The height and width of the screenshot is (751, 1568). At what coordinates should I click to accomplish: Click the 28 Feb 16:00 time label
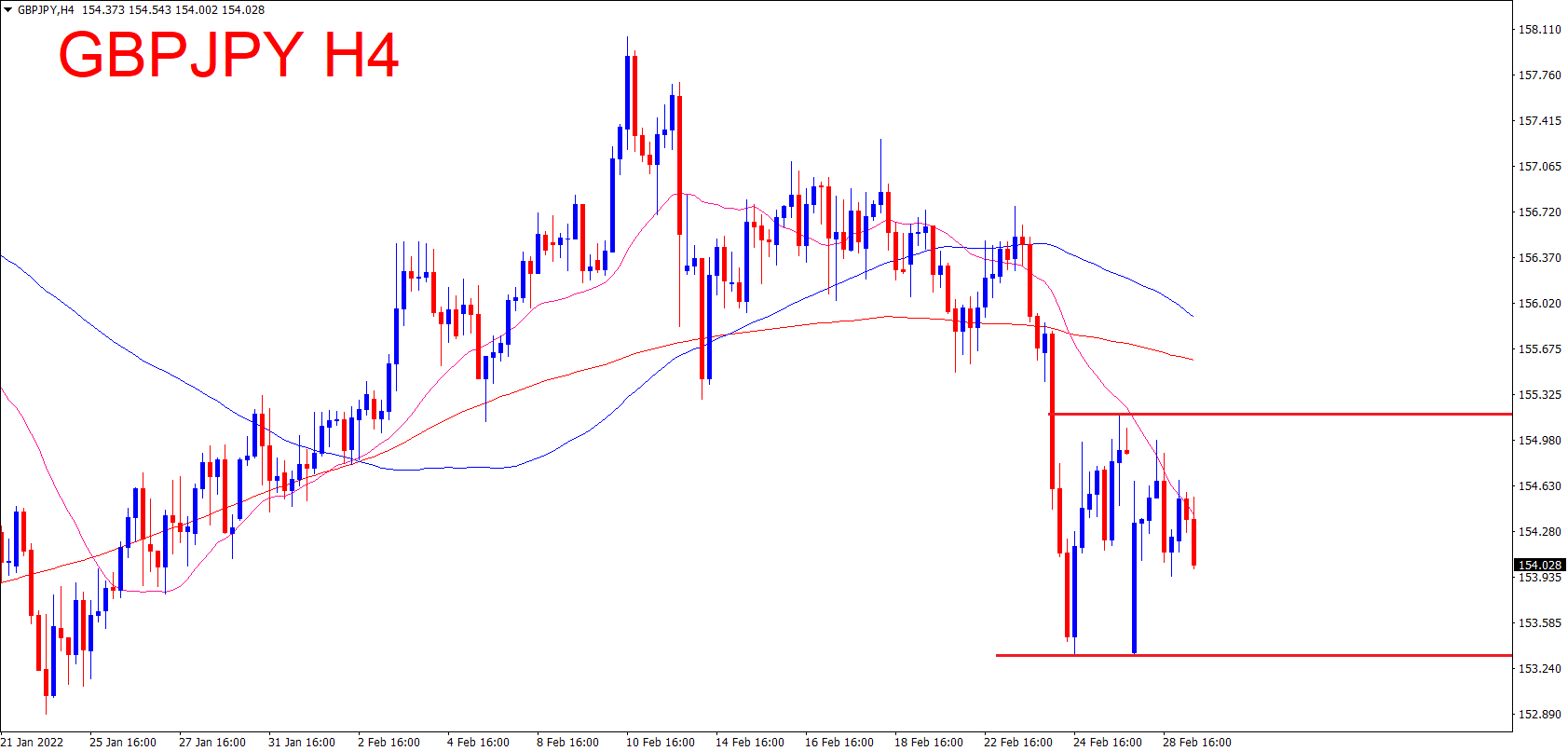coord(1197,743)
